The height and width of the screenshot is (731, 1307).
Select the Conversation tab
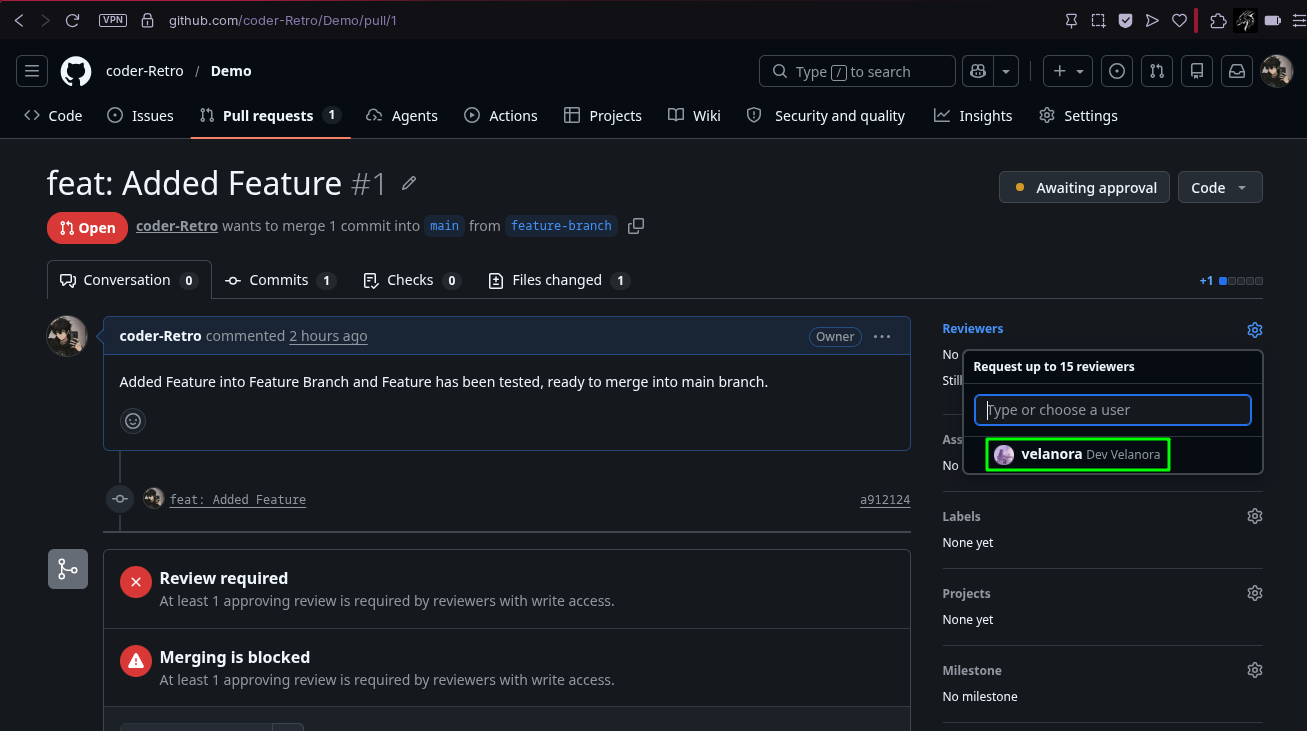click(129, 280)
